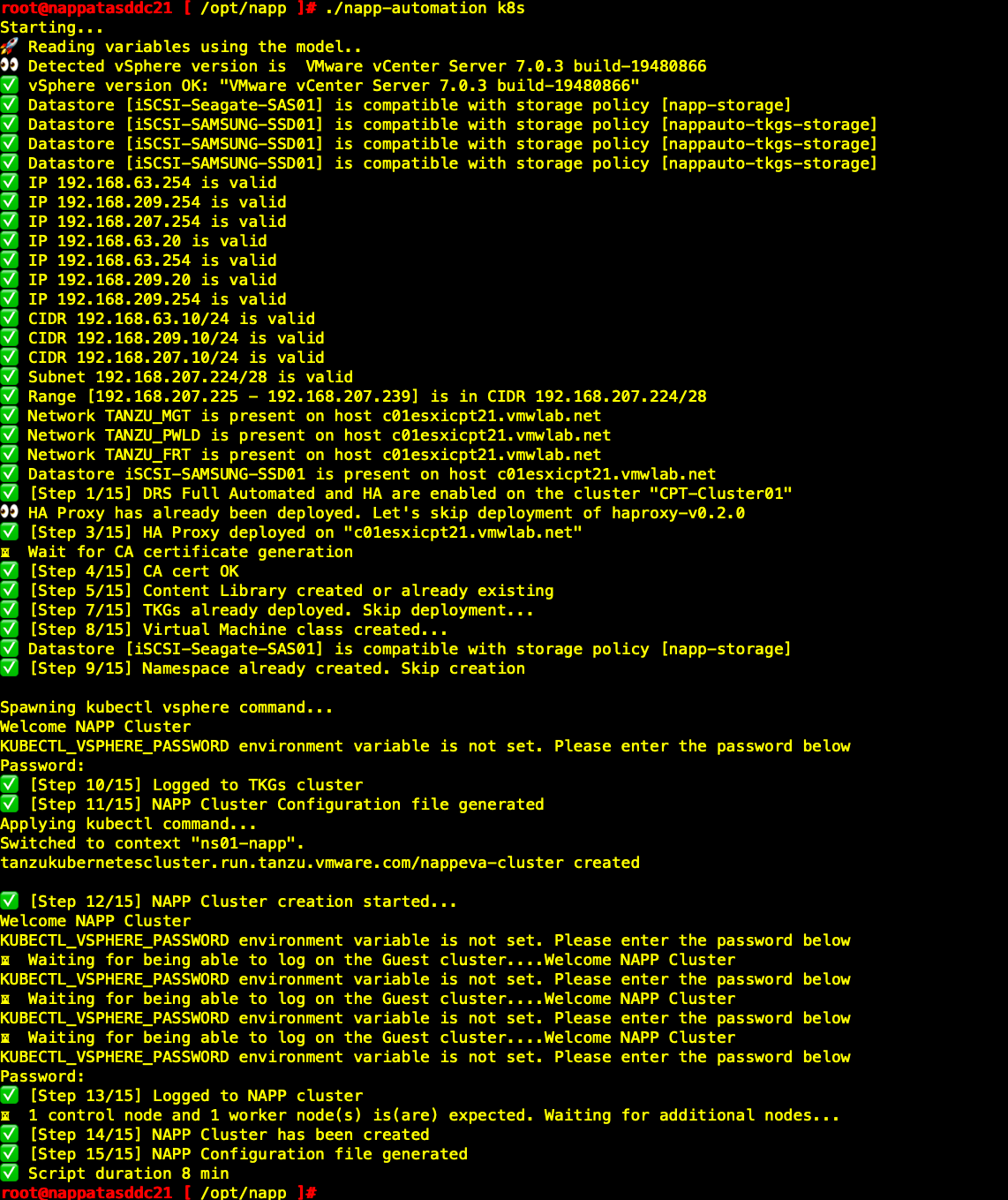Image resolution: width=1008 pixels, height=1200 pixels.
Task: Click the red prompt at the bottom of the terminal
Action: (x=159, y=1192)
